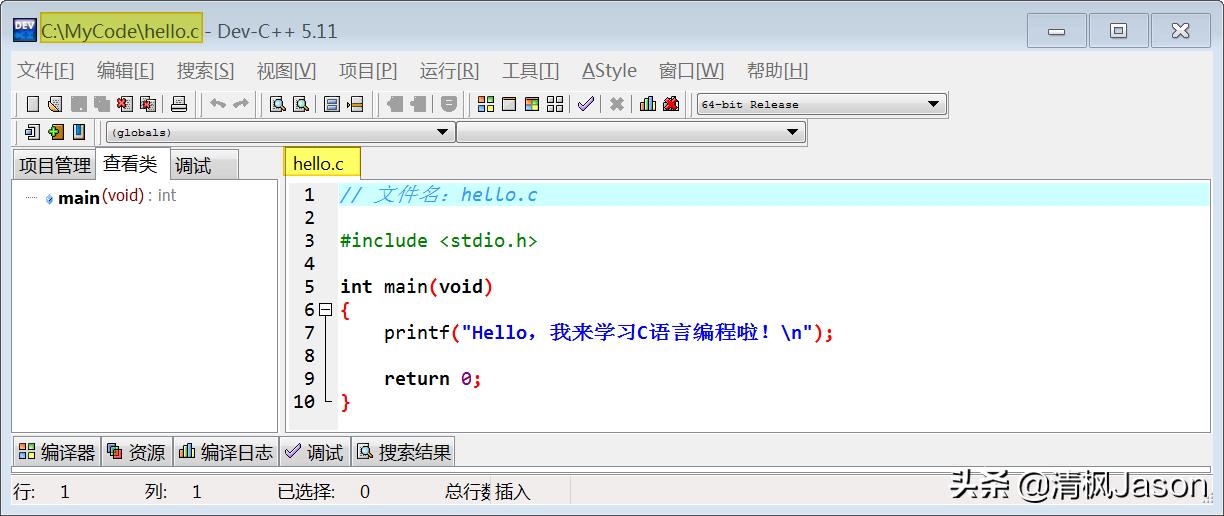Open the 搜索[S] menu
This screenshot has height=516, width=1224.
pos(205,71)
